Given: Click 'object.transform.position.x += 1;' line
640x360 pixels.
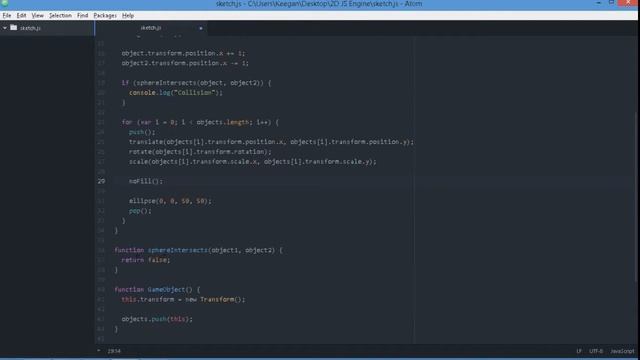Looking at the screenshot, I should tap(183, 53).
